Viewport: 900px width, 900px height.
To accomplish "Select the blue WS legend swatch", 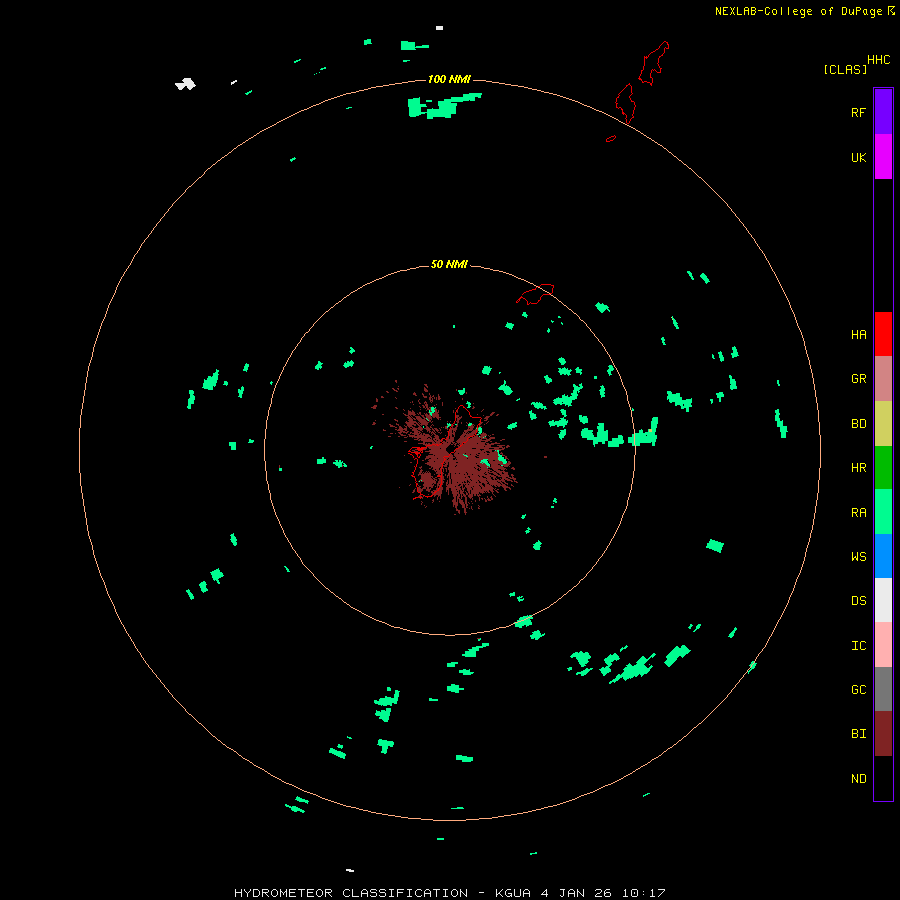I will (883, 556).
